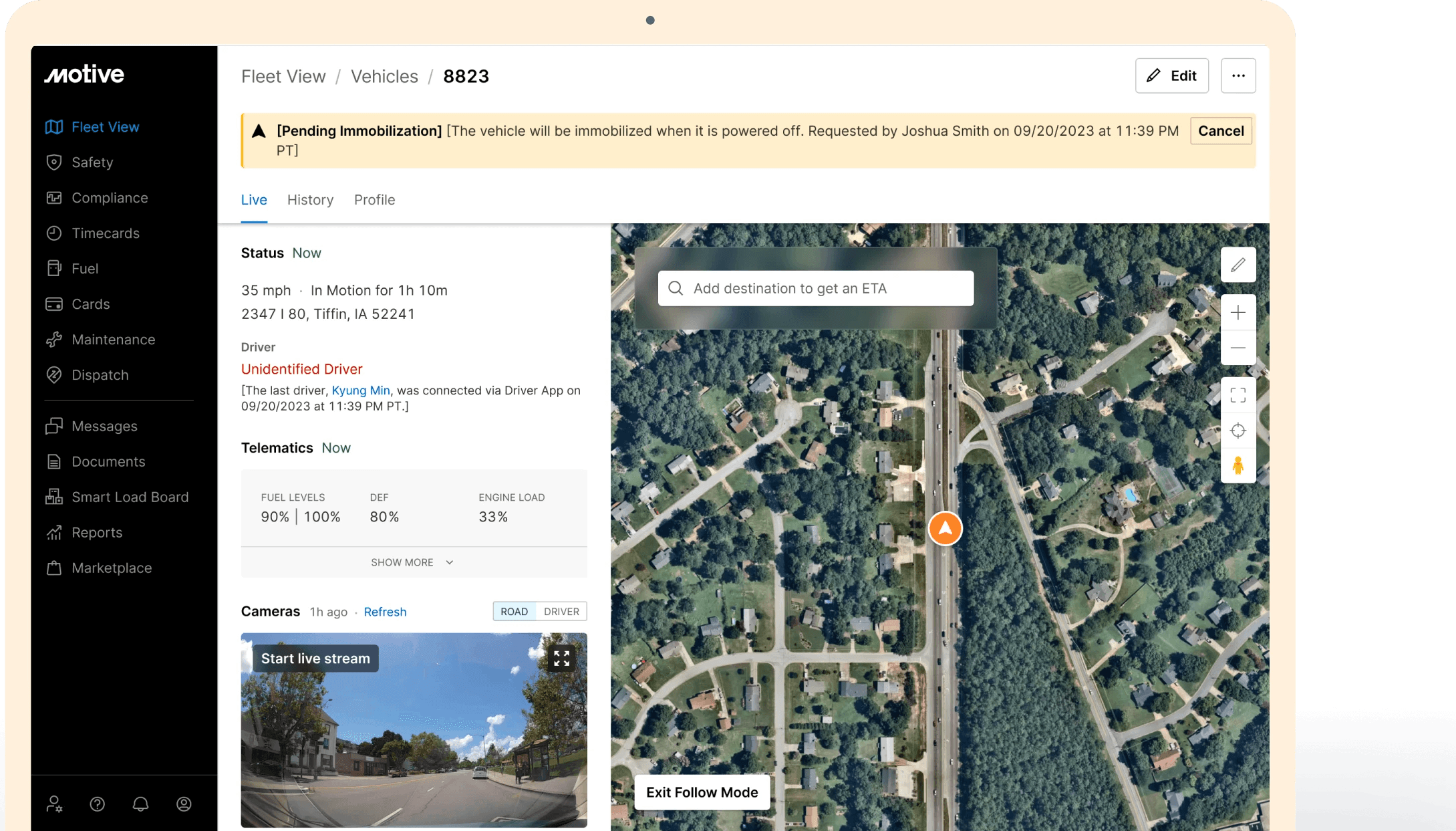The height and width of the screenshot is (831, 1456).
Task: Click the pencil draw icon on map
Action: [1237, 265]
